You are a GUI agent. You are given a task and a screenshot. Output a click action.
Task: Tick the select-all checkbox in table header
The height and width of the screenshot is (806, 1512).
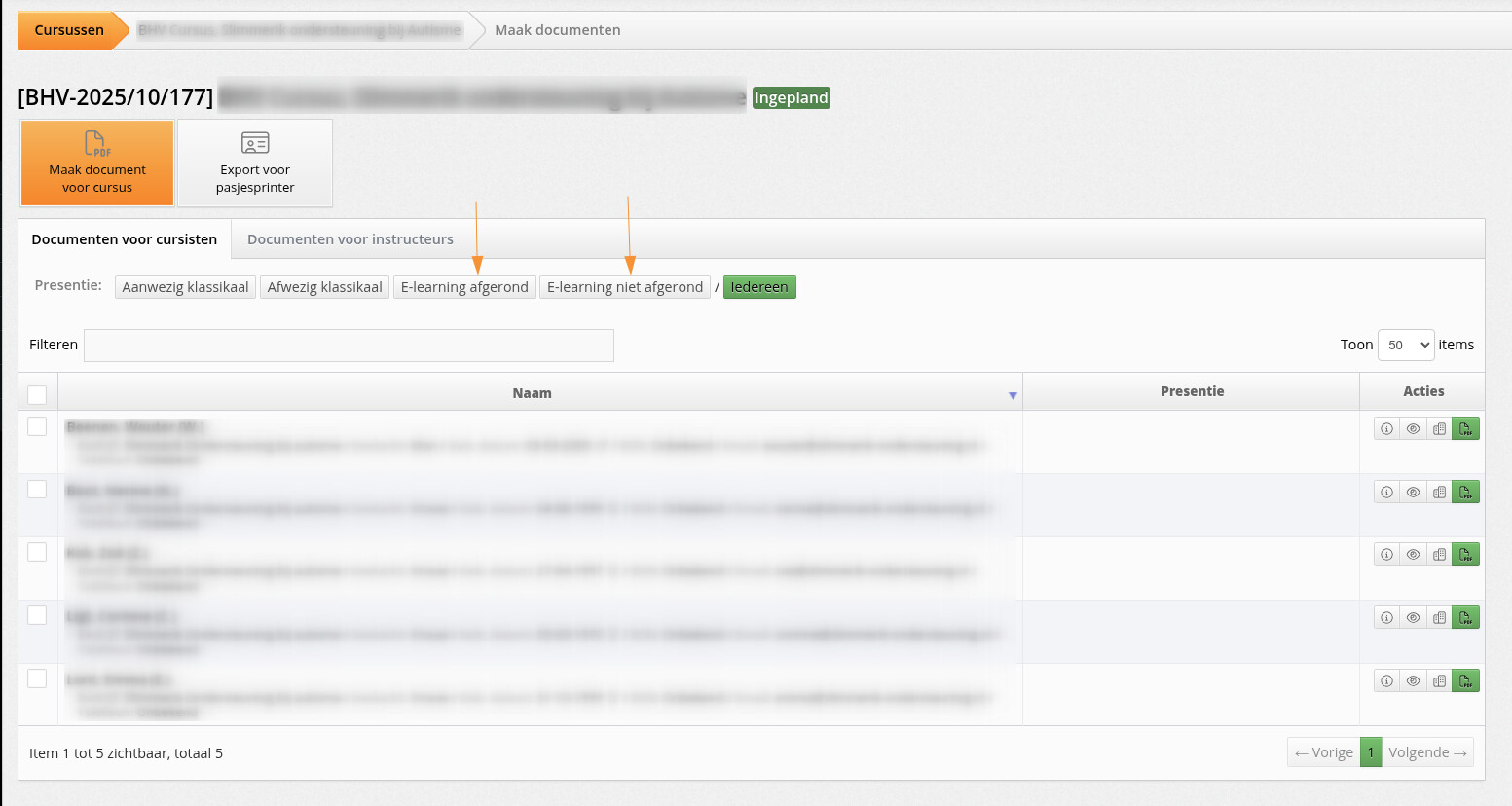point(37,394)
